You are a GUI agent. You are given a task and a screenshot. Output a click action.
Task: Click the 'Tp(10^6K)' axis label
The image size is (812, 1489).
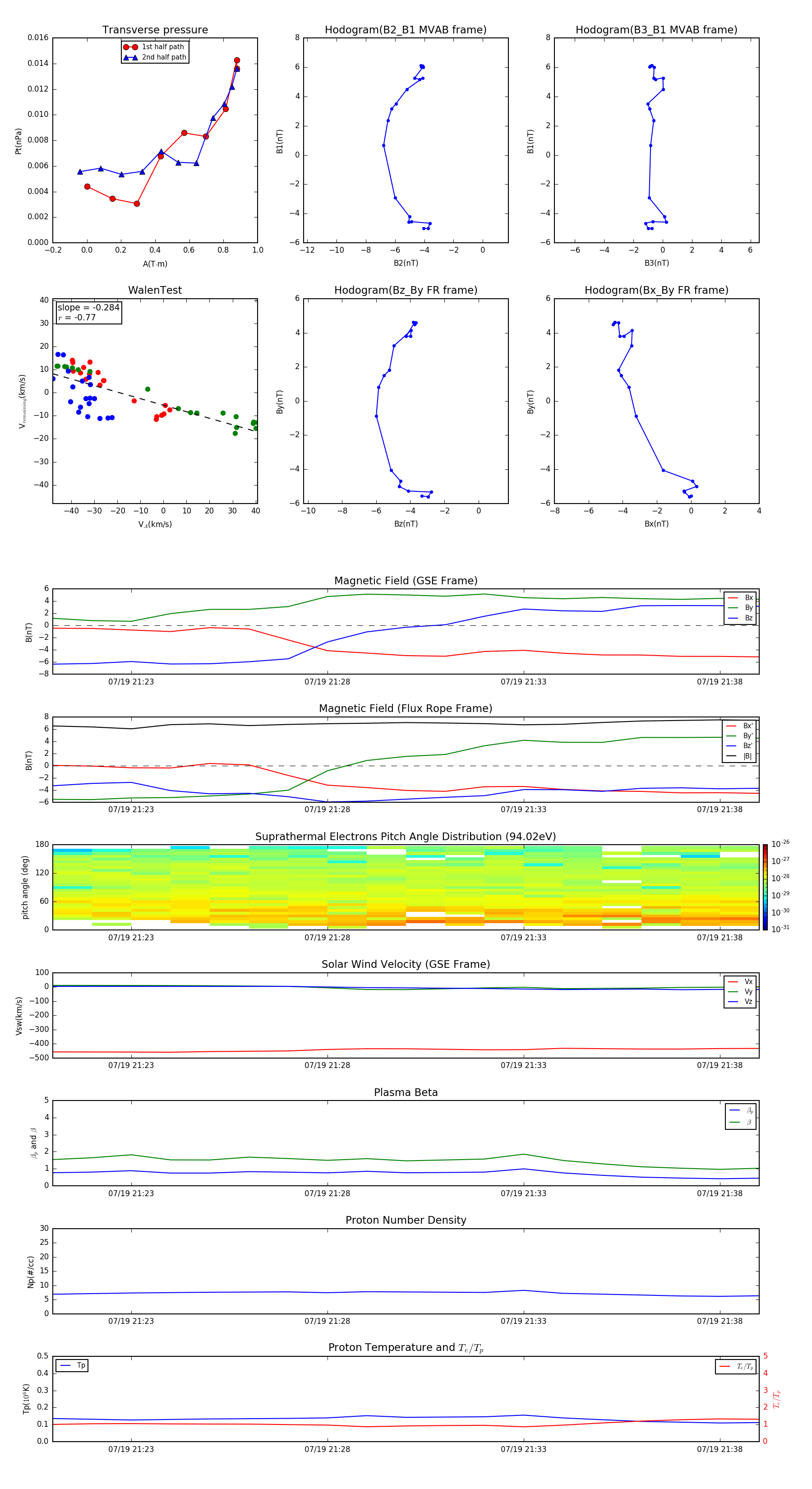[26, 1399]
